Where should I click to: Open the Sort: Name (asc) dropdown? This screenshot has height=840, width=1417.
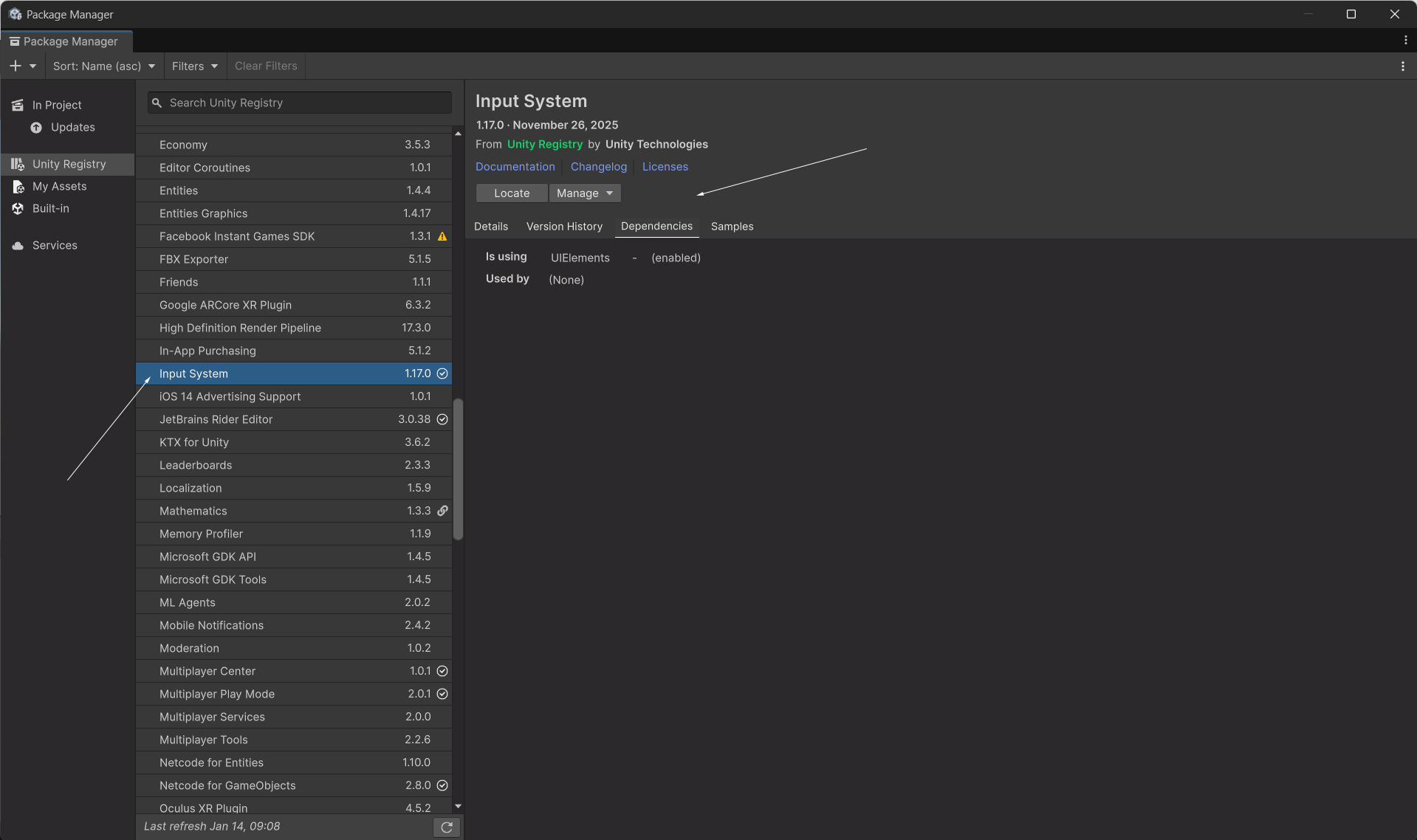[x=103, y=66]
